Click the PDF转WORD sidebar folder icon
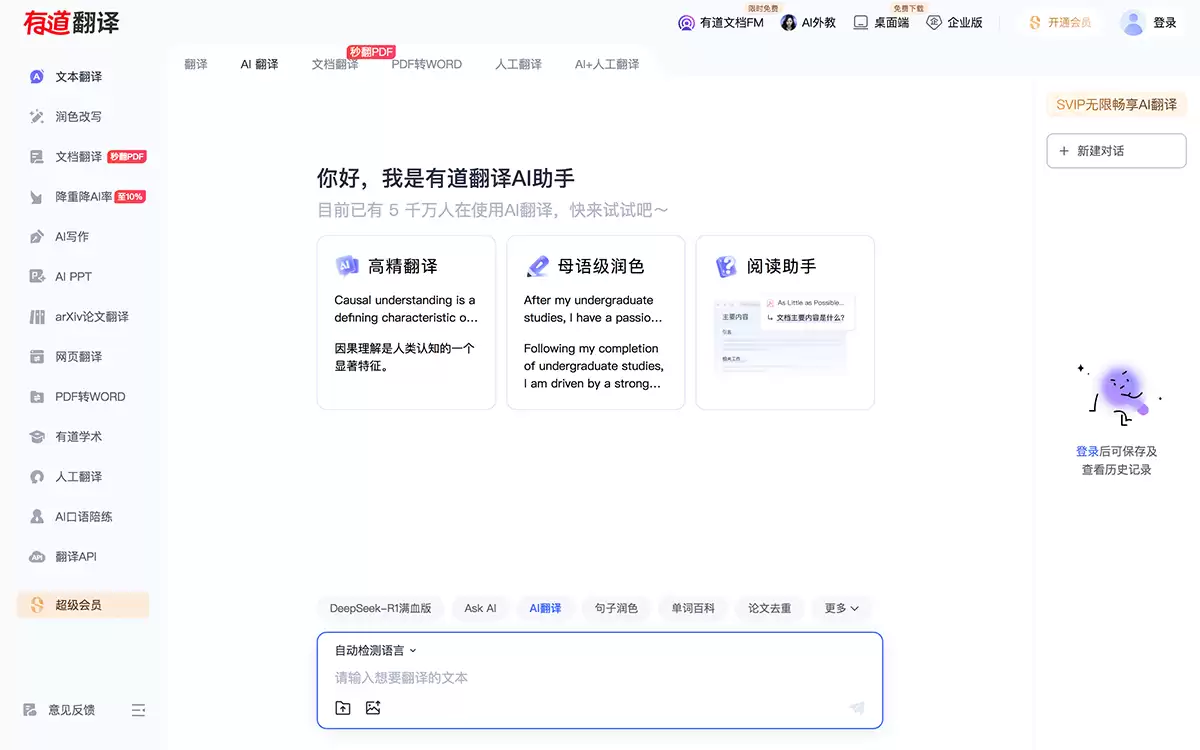Image resolution: width=1200 pixels, height=750 pixels. [x=37, y=397]
